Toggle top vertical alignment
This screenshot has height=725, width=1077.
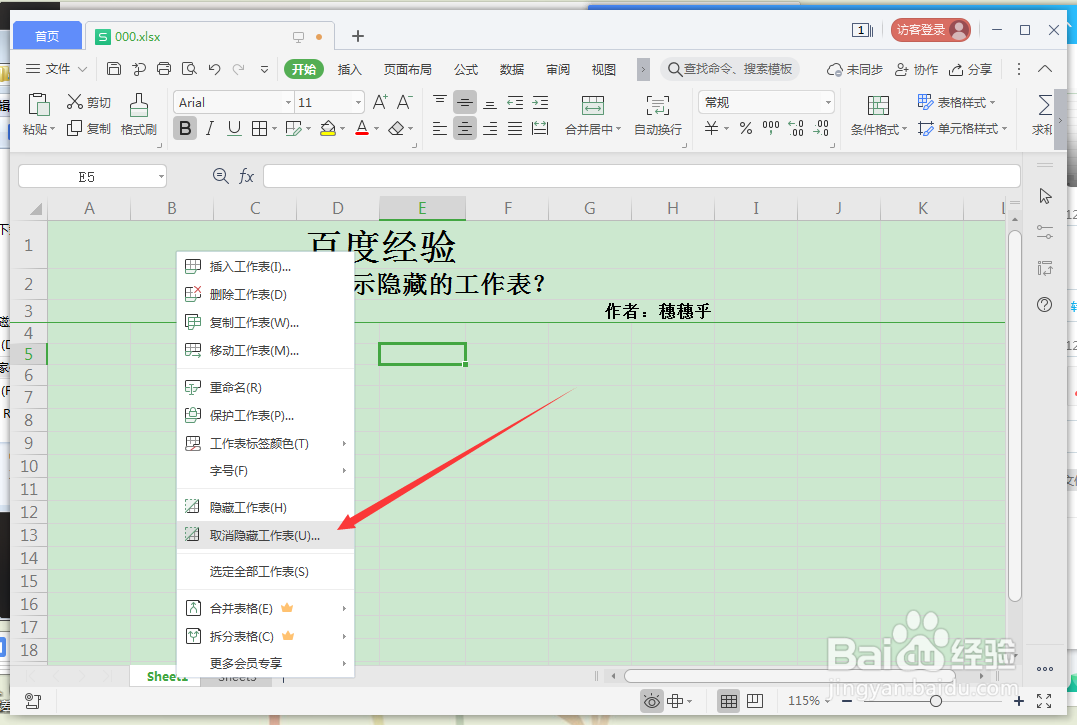[440, 102]
